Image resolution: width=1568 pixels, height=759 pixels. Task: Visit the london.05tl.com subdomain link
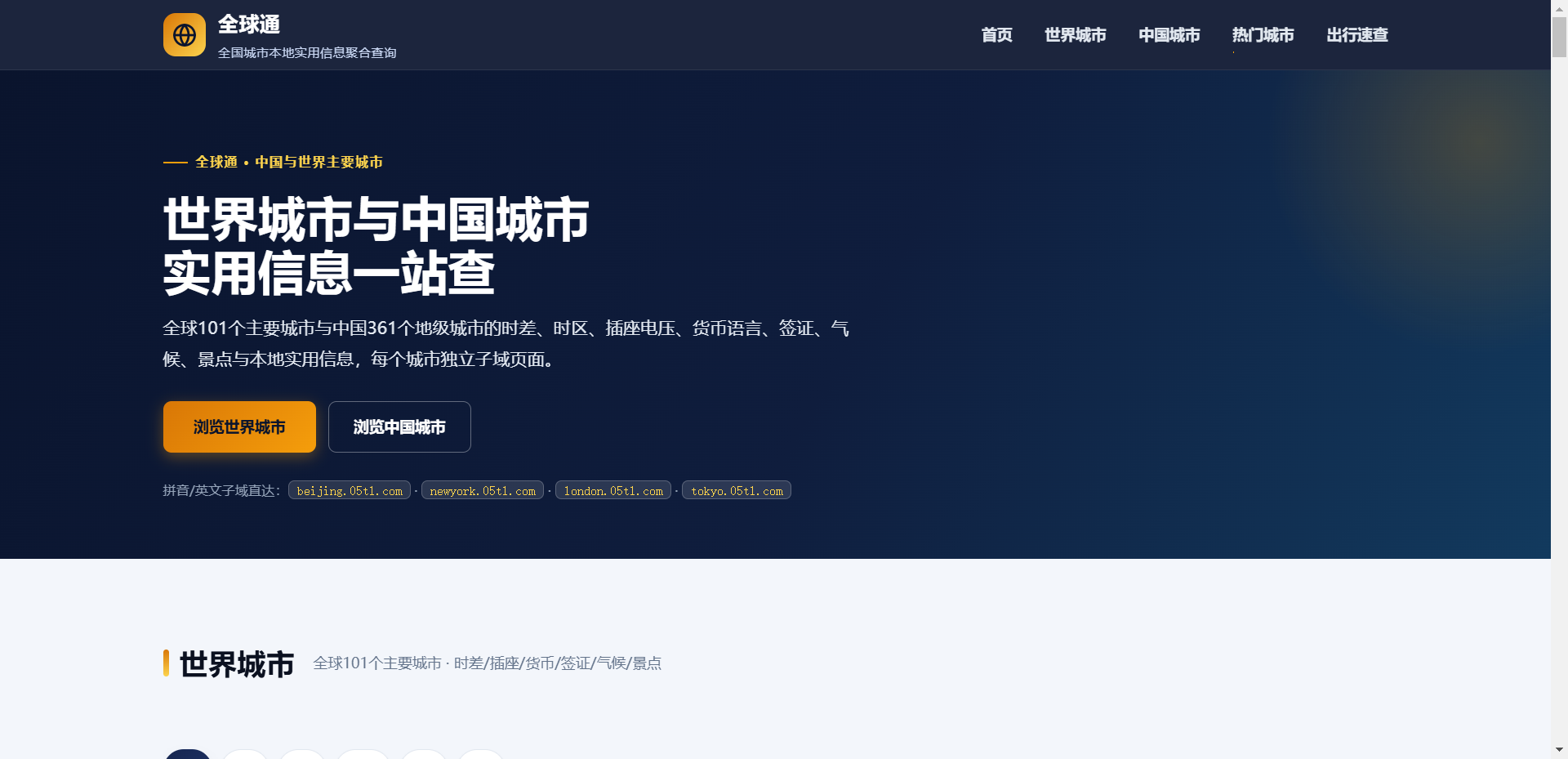[x=613, y=490]
